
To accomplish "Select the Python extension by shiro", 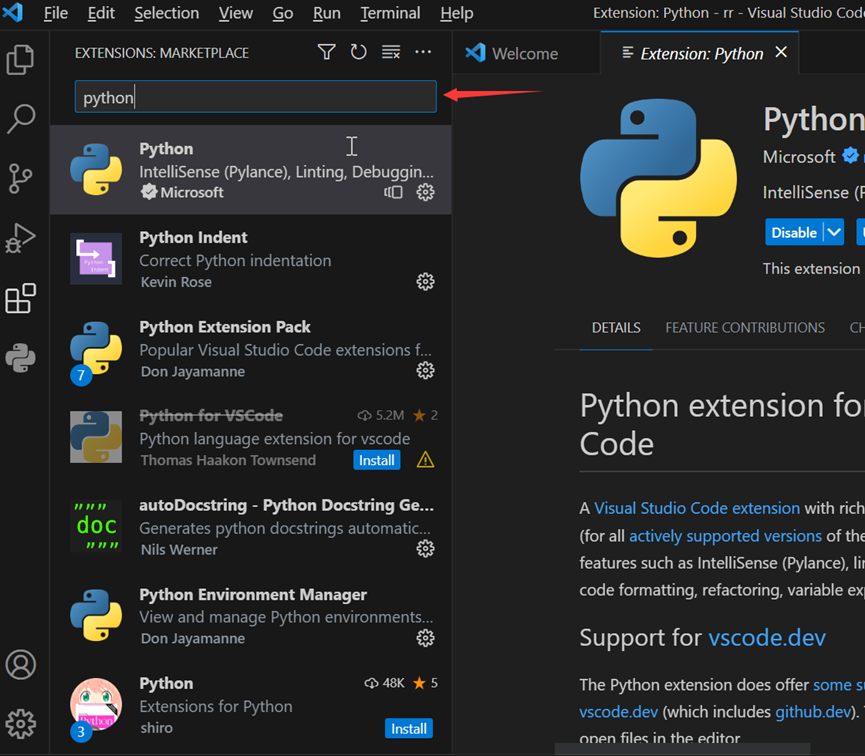I will 251,705.
